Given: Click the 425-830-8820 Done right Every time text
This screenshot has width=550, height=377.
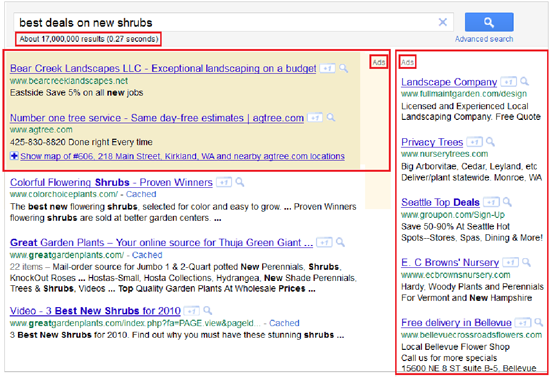Looking at the screenshot, I should (81, 142).
